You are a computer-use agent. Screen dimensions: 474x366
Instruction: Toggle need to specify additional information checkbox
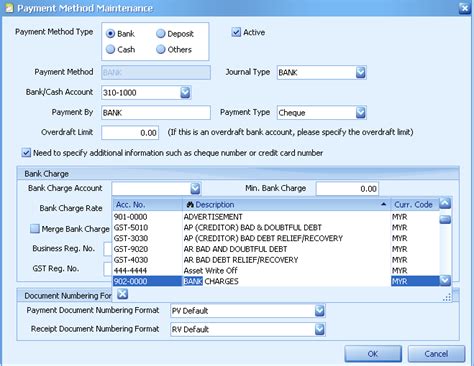tap(26, 153)
